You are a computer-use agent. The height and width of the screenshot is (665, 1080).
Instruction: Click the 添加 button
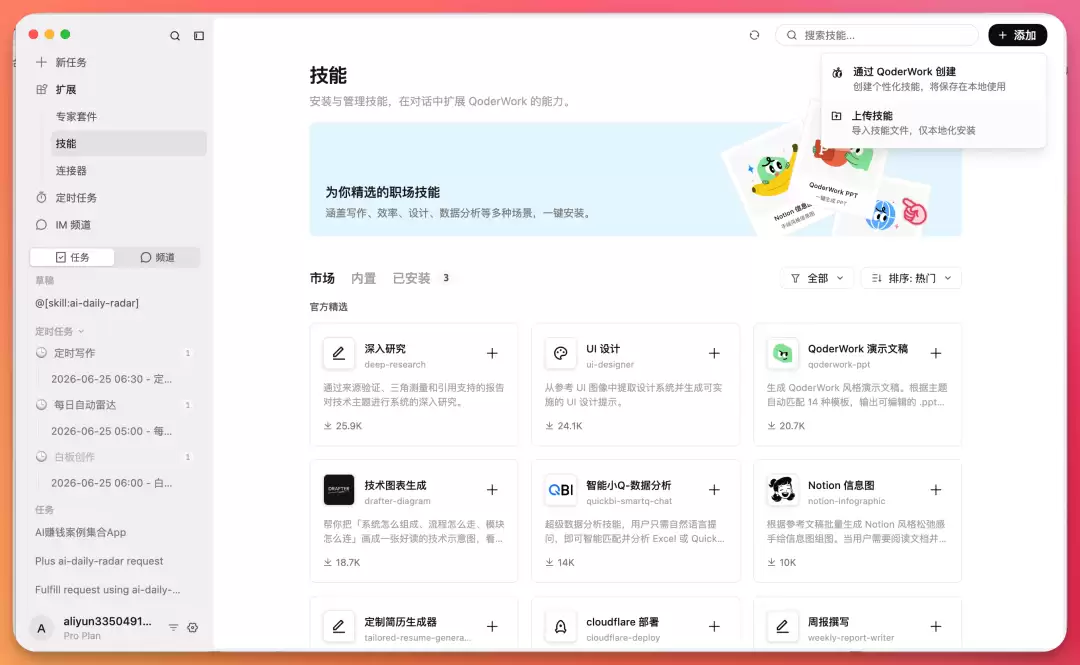coord(1017,35)
